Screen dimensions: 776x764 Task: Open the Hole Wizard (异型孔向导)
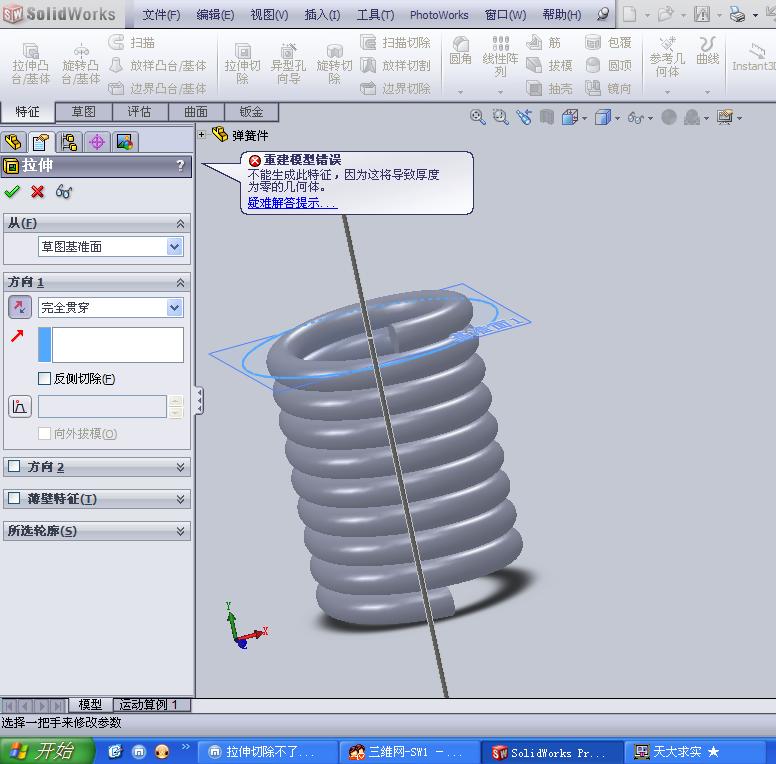pos(289,63)
